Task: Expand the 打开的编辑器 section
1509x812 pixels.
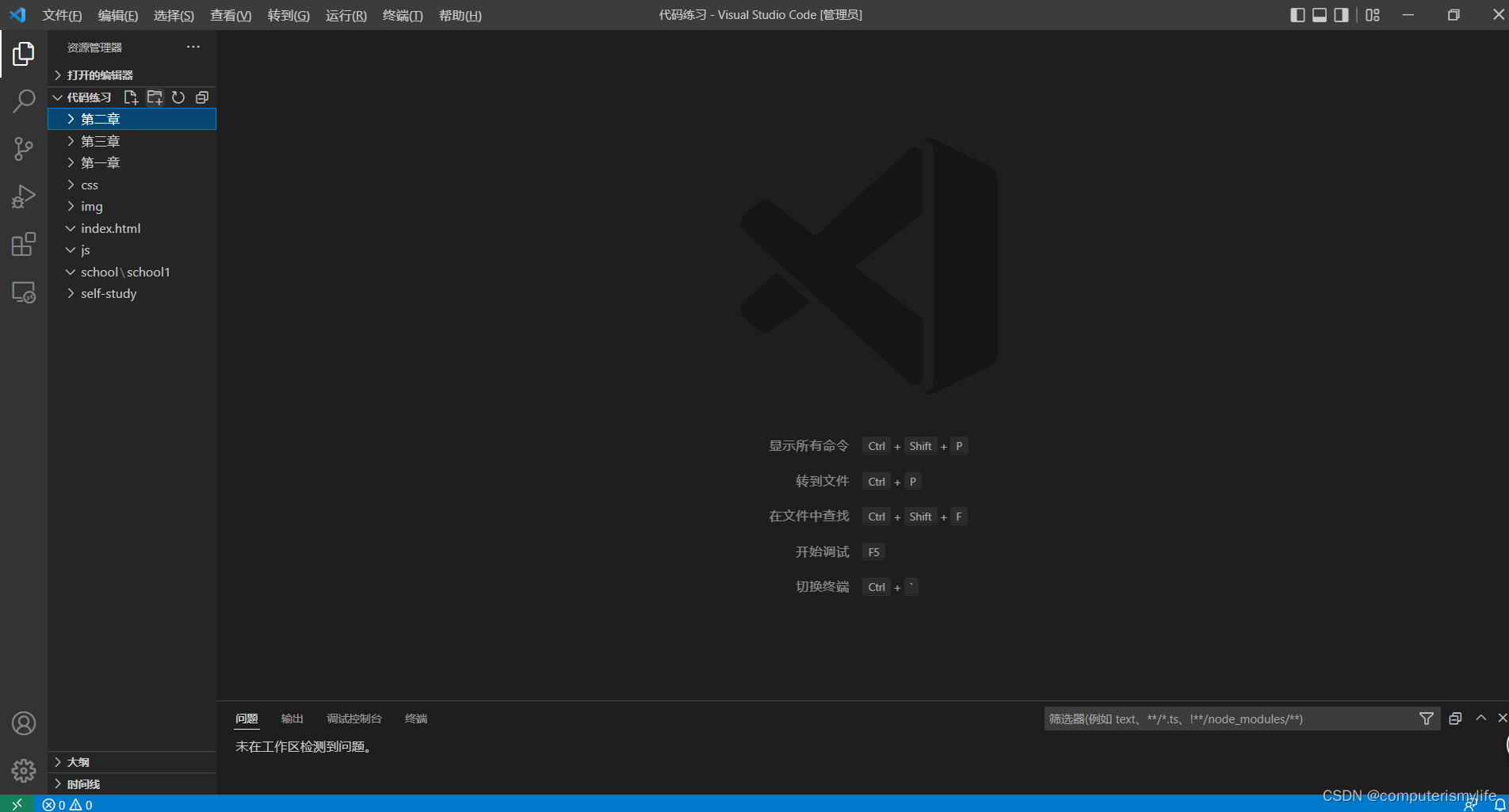Action: pyautogui.click(x=132, y=75)
